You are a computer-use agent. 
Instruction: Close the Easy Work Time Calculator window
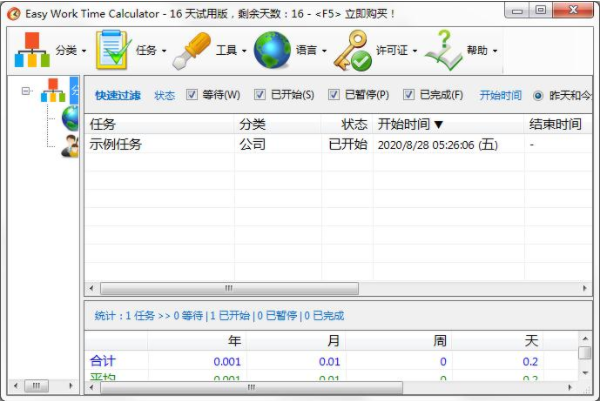573,10
